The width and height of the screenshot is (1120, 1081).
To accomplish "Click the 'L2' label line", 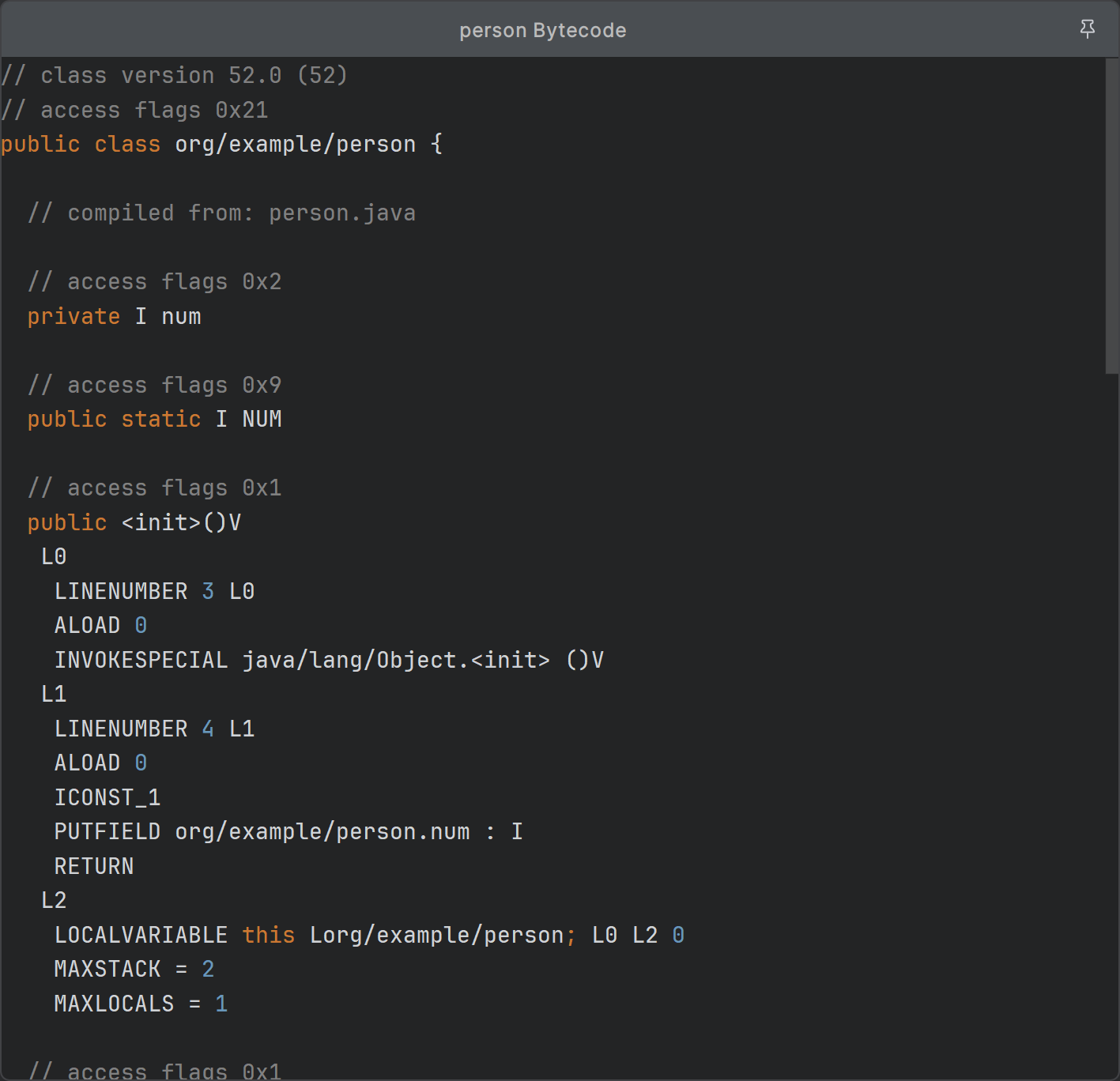I will [x=54, y=900].
